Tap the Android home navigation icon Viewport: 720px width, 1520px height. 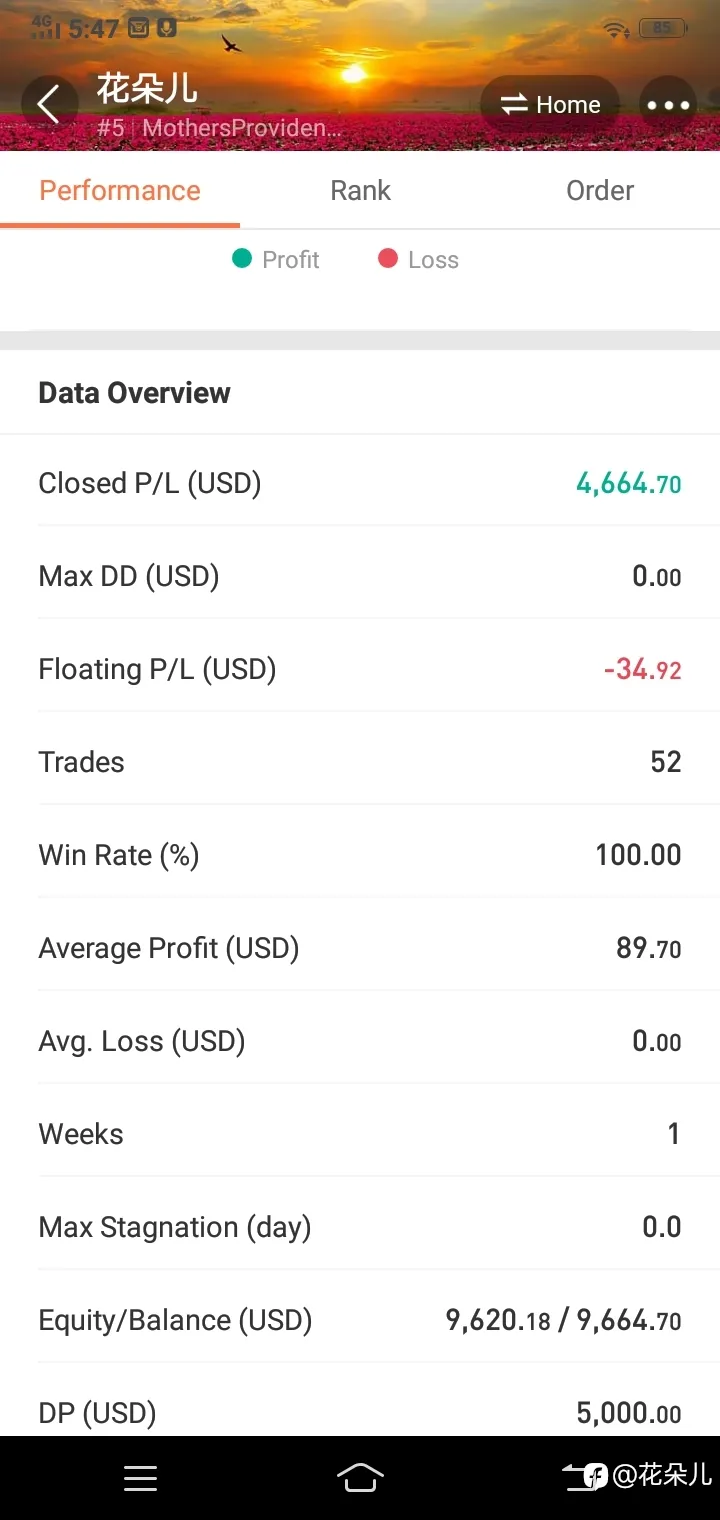(x=360, y=1477)
